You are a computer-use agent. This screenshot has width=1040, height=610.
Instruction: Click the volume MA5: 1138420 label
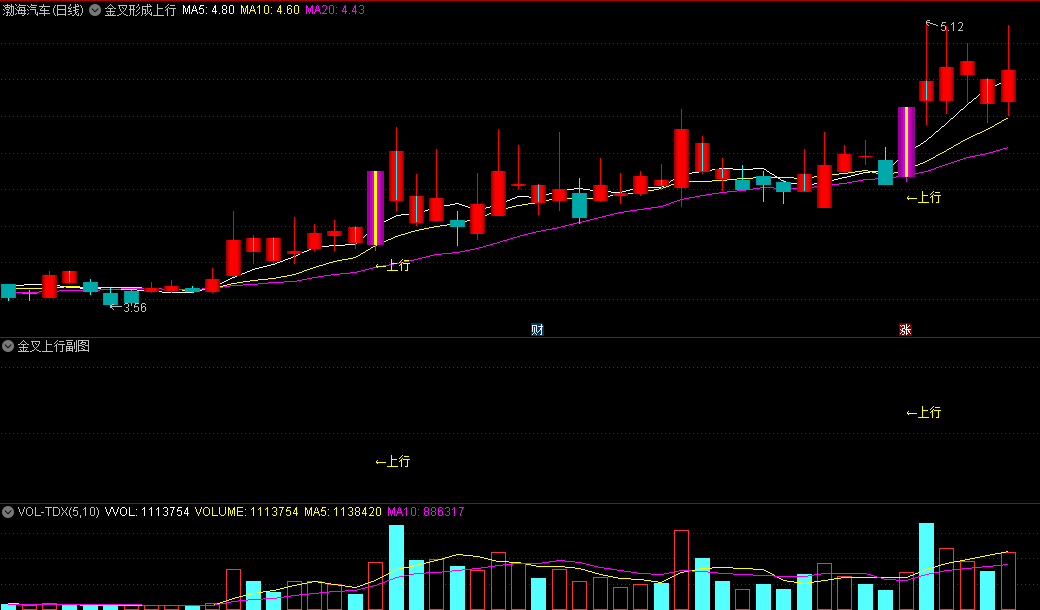[343, 512]
